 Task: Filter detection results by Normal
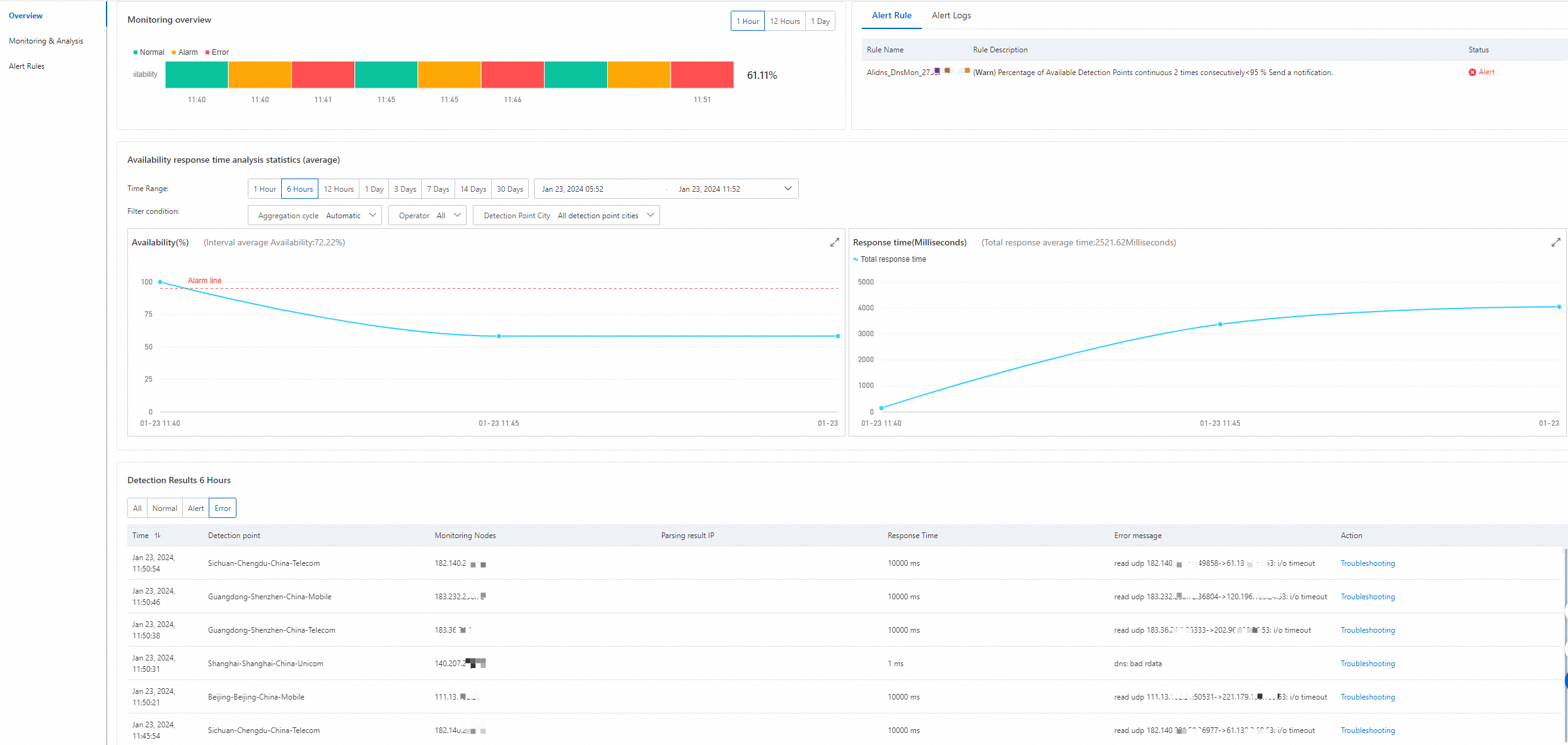tap(164, 508)
